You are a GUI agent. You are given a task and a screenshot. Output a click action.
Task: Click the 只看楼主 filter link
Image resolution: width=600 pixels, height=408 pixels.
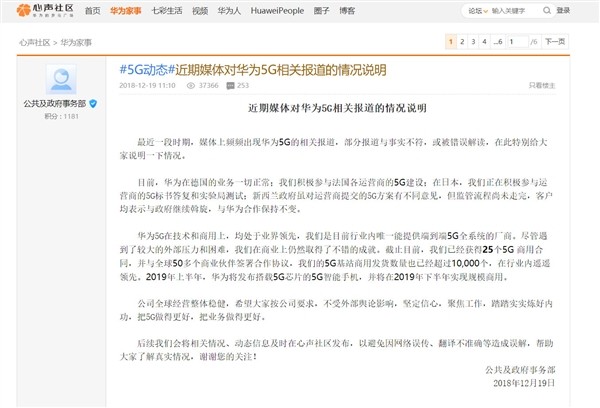[x=571, y=87]
